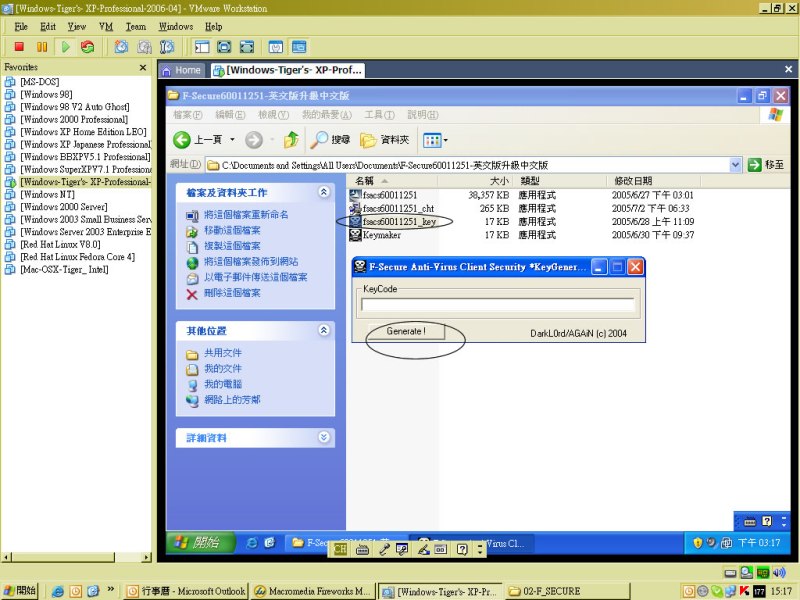Click the forward arrow in Explorer toolbar

pos(254,140)
